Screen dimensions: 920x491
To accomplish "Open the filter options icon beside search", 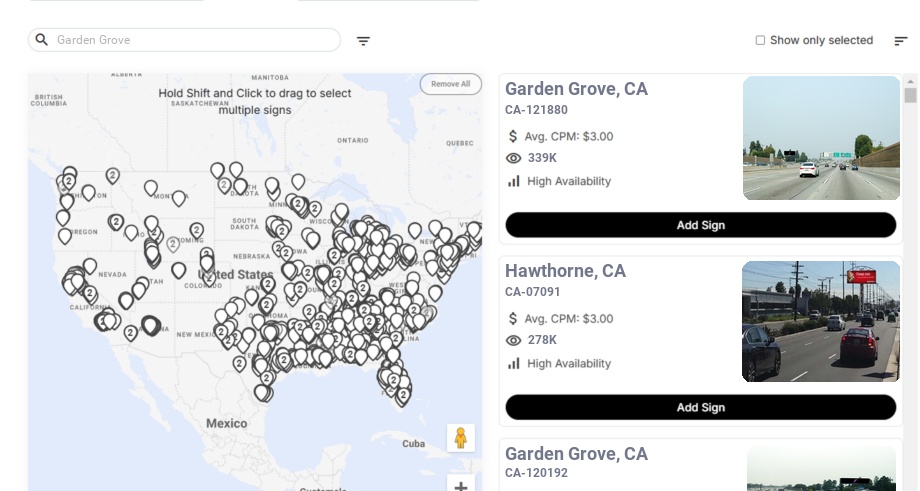I will coord(363,41).
